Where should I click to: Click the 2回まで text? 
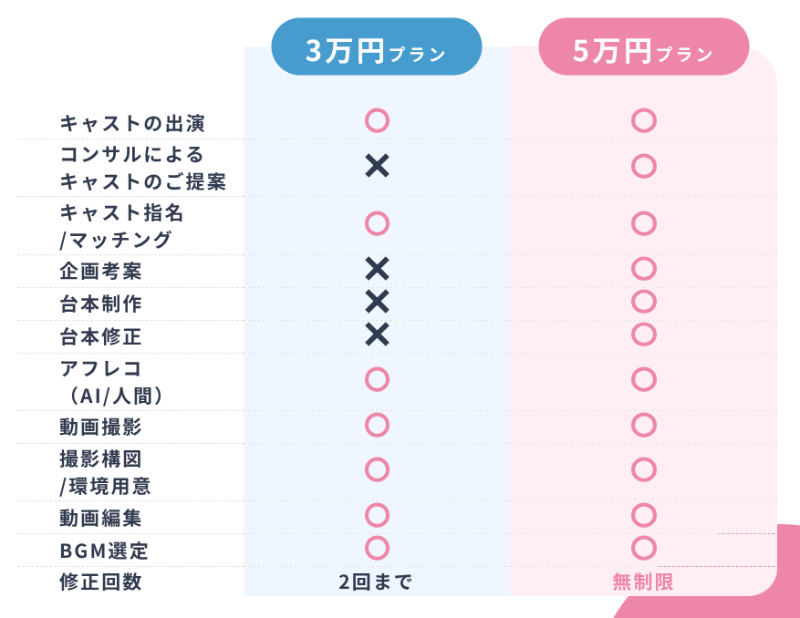point(376,582)
